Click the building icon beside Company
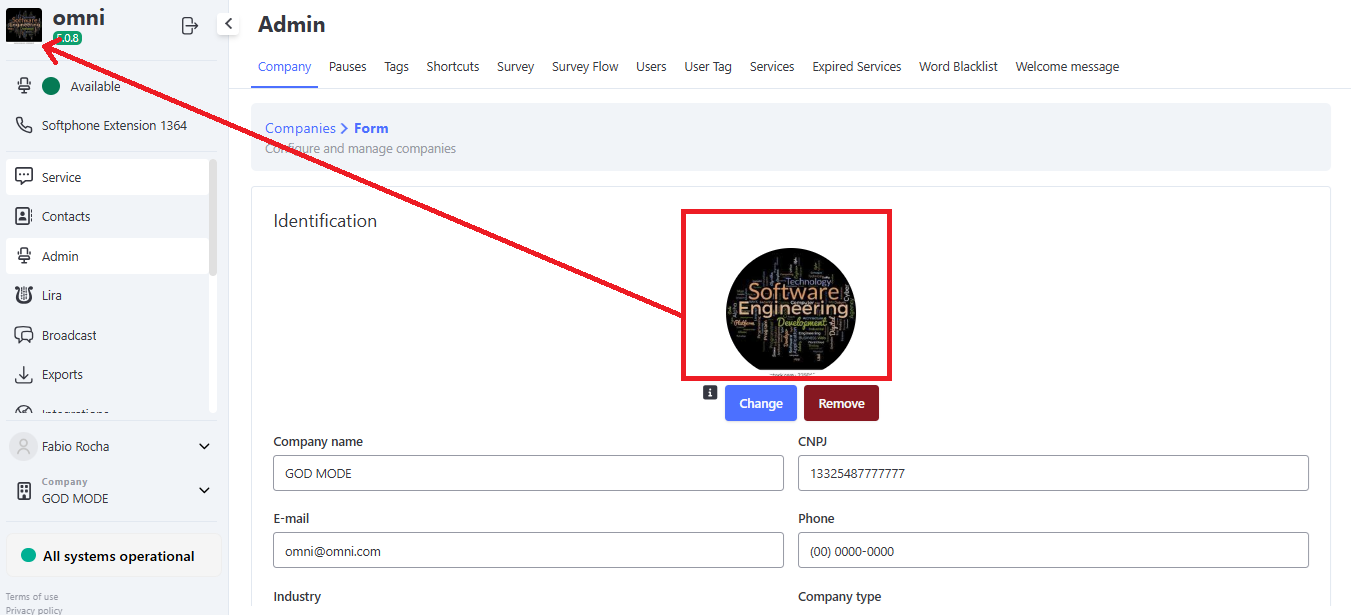The height and width of the screenshot is (615, 1351). click(x=25, y=491)
